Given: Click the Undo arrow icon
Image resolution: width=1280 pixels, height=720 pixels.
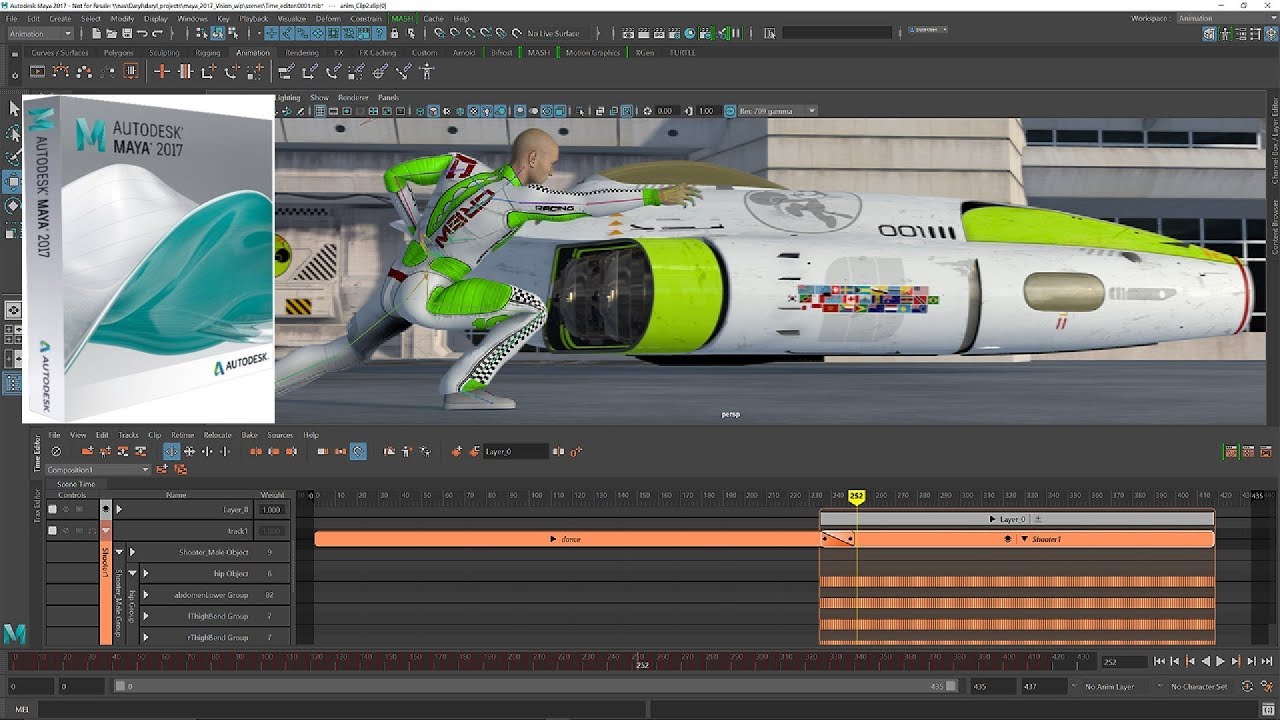Looking at the screenshot, I should (142, 33).
